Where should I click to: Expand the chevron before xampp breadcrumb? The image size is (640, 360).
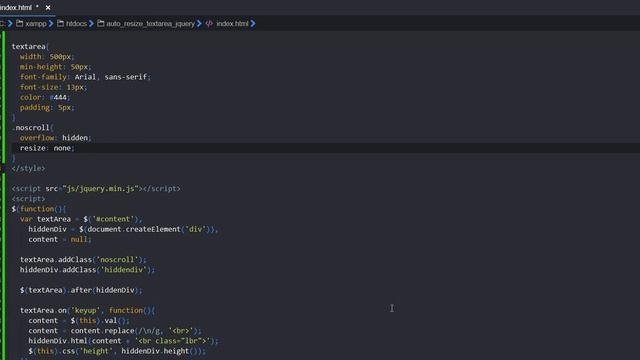click(x=10, y=24)
